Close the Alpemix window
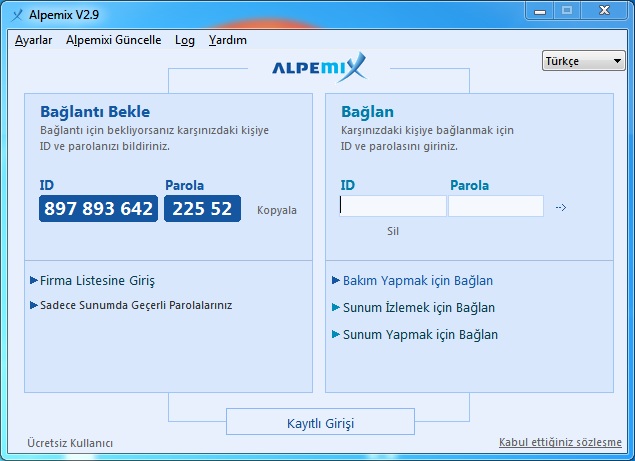Screen dimensions: 635x461 click(x=604, y=11)
